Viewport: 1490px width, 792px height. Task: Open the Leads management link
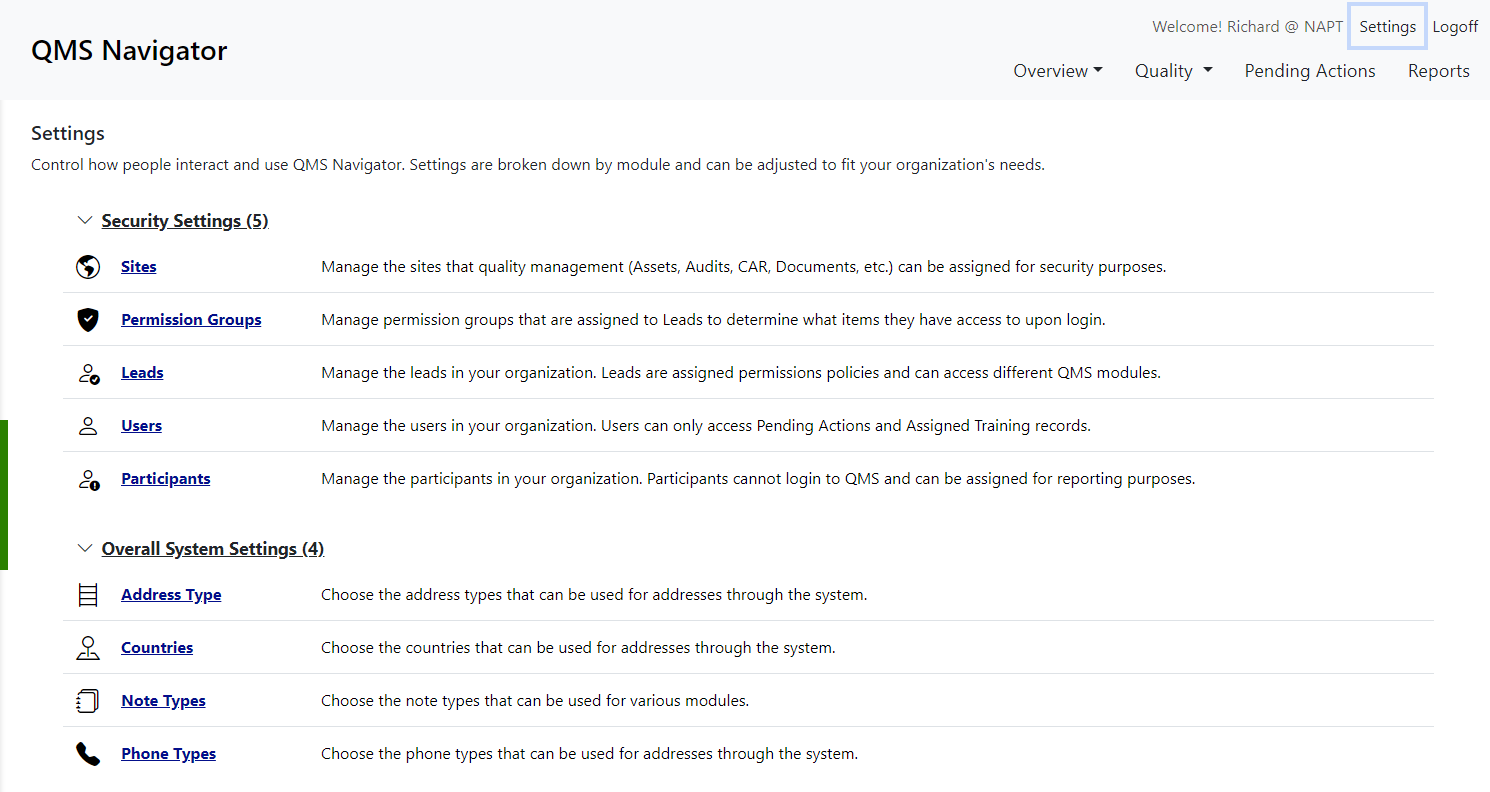click(x=142, y=373)
